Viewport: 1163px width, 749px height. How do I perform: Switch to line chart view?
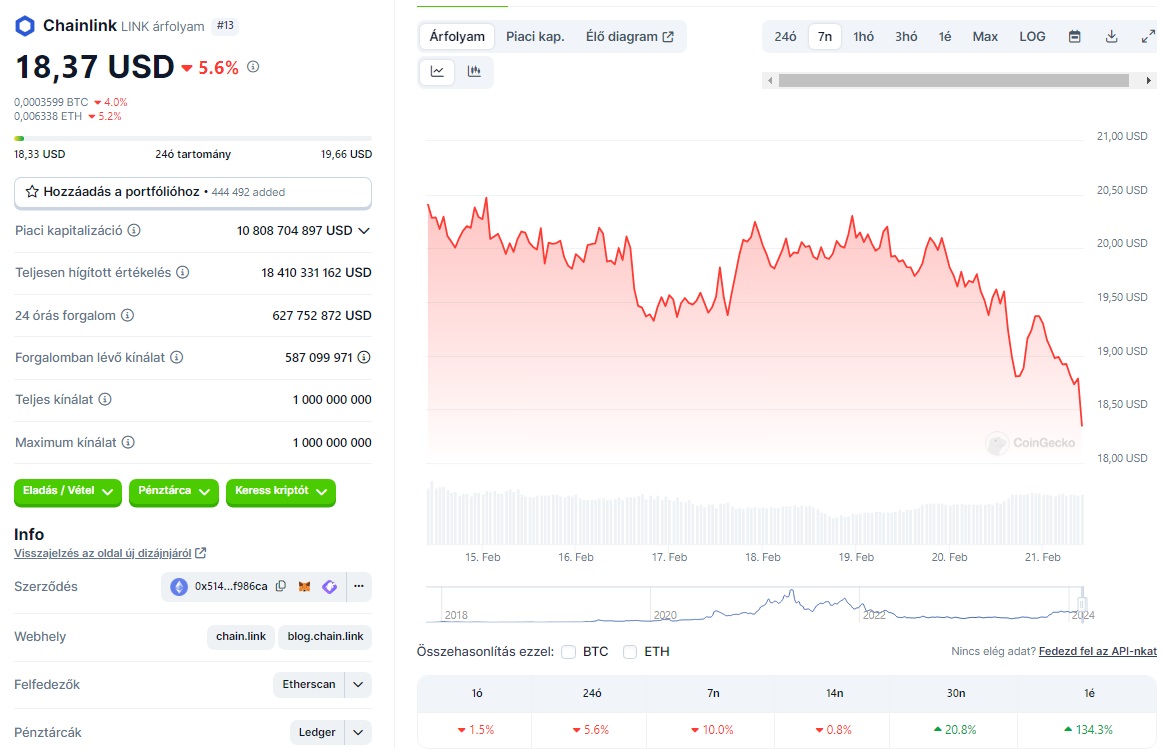pos(438,72)
